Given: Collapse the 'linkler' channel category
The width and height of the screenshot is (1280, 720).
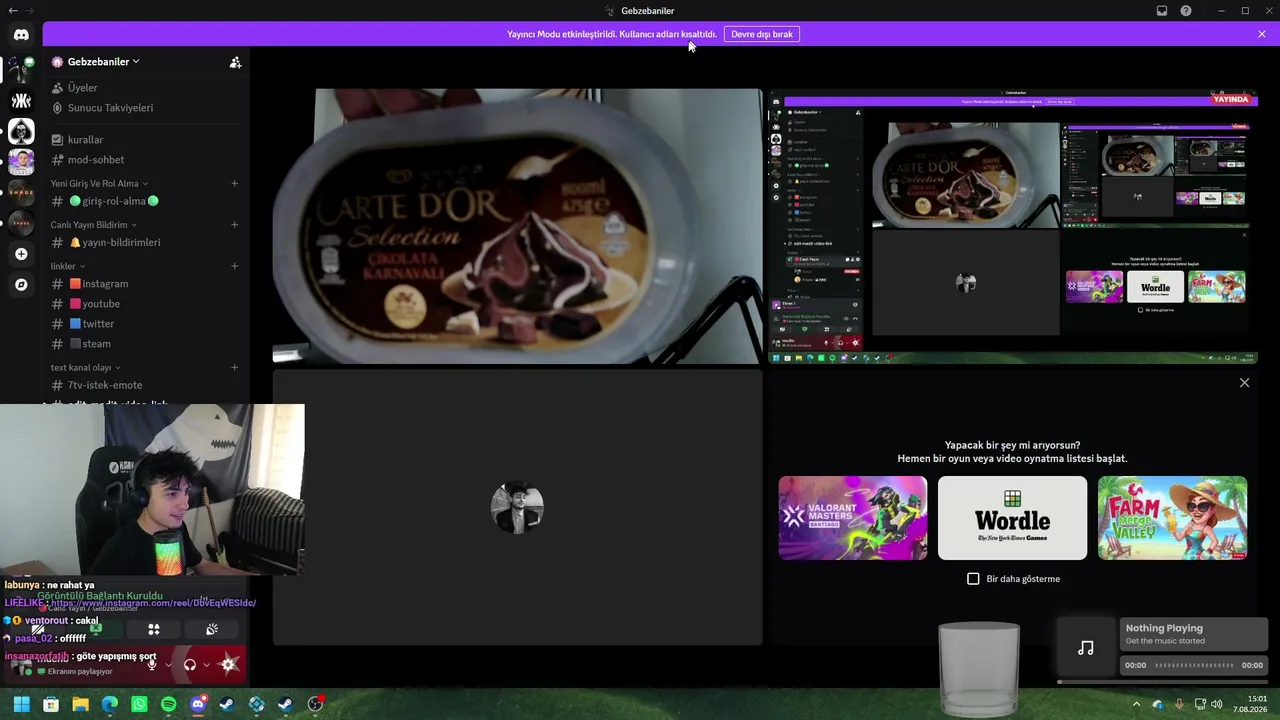Looking at the screenshot, I should point(68,266).
